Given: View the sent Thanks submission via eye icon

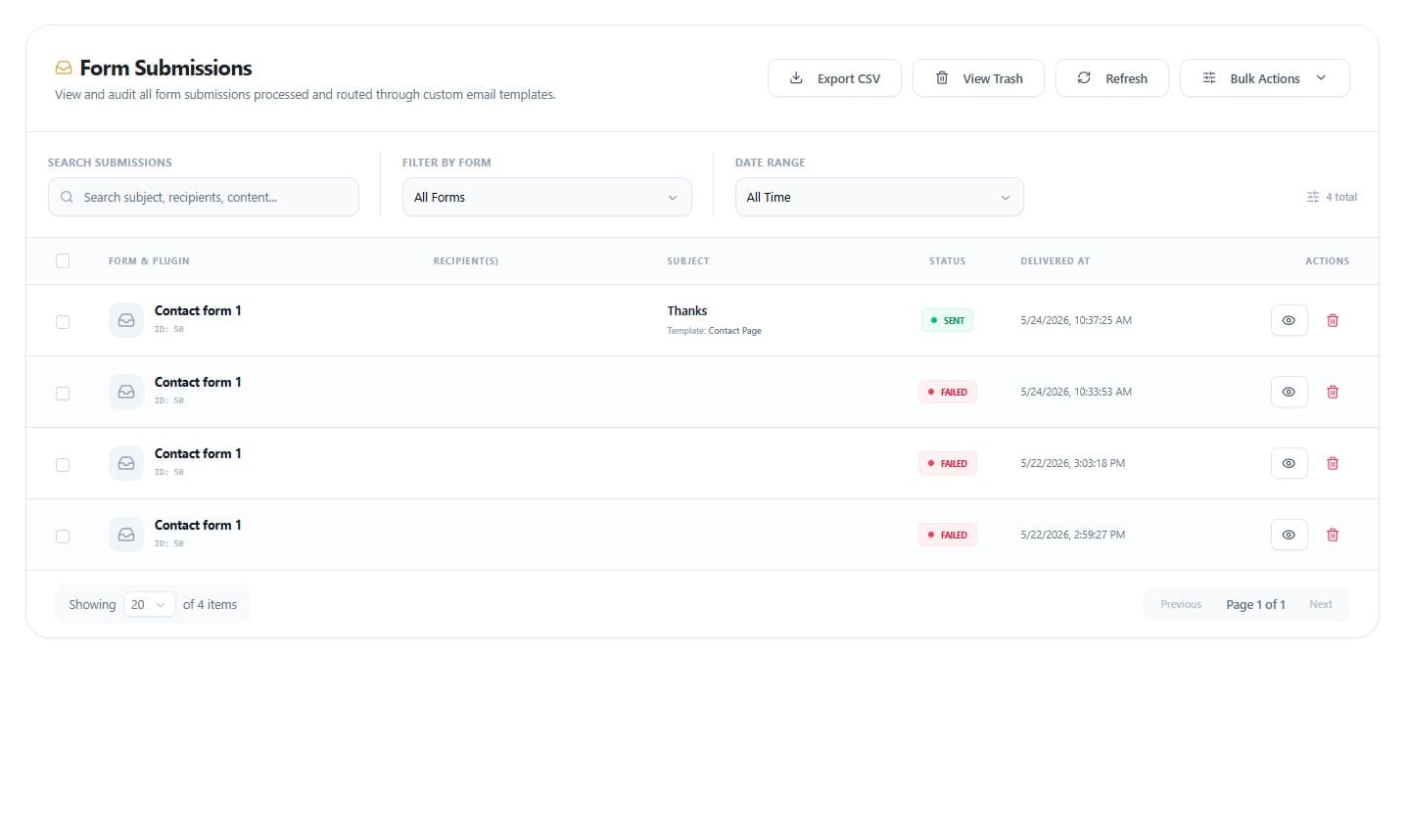Looking at the screenshot, I should click(1289, 320).
